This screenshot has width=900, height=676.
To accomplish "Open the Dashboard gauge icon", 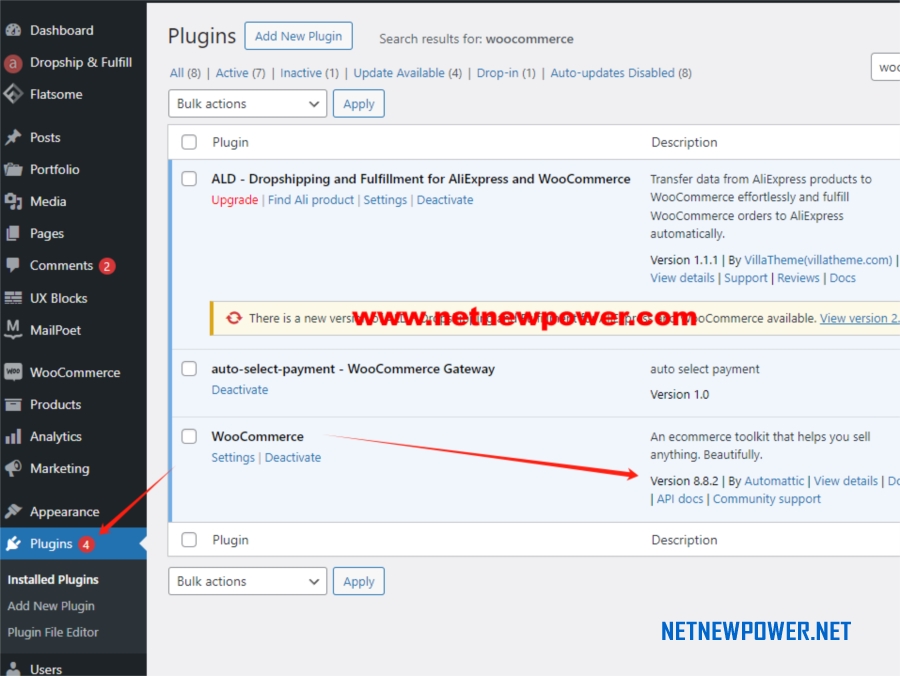I will (13, 30).
